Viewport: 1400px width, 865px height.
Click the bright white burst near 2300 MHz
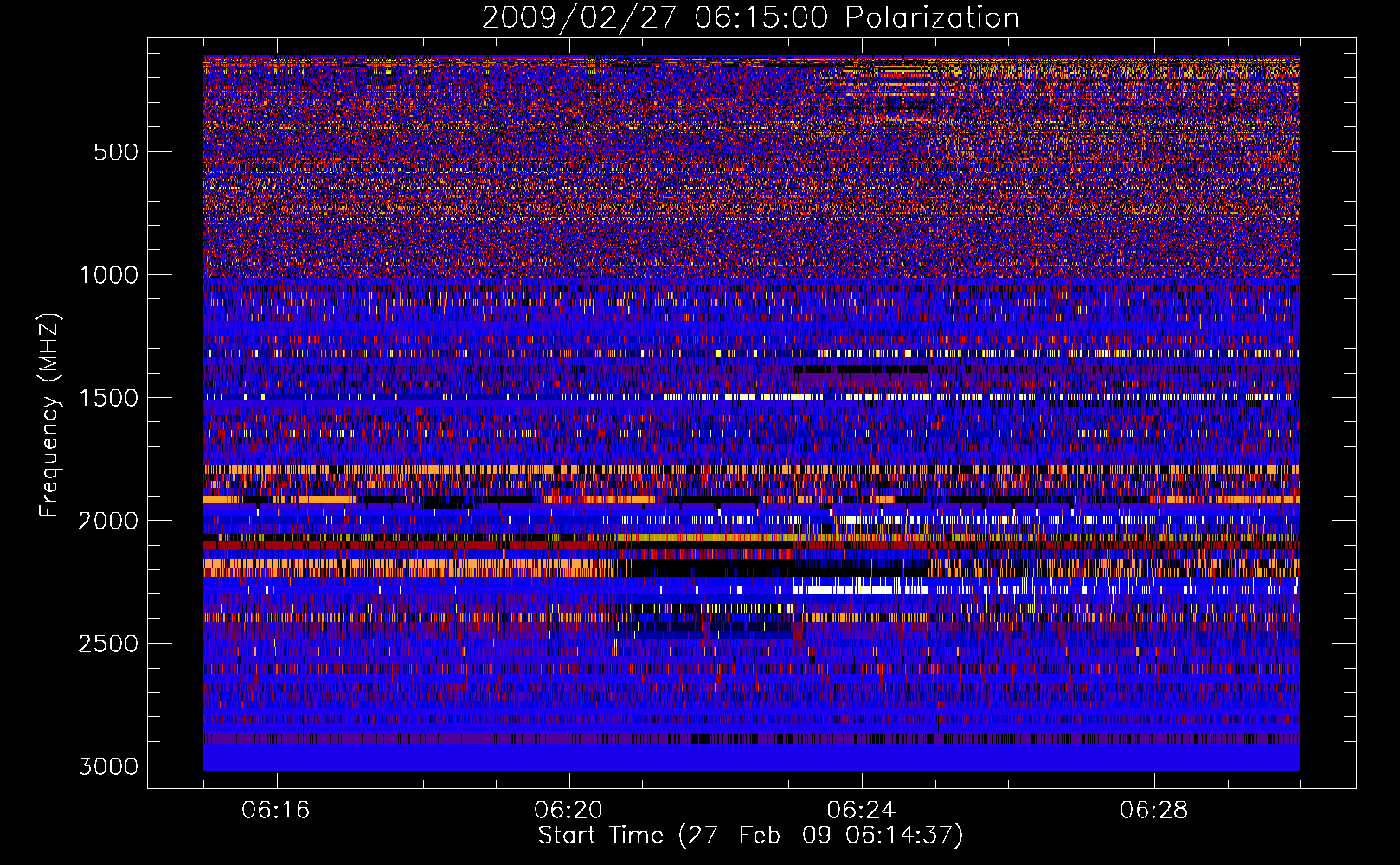click(x=861, y=589)
